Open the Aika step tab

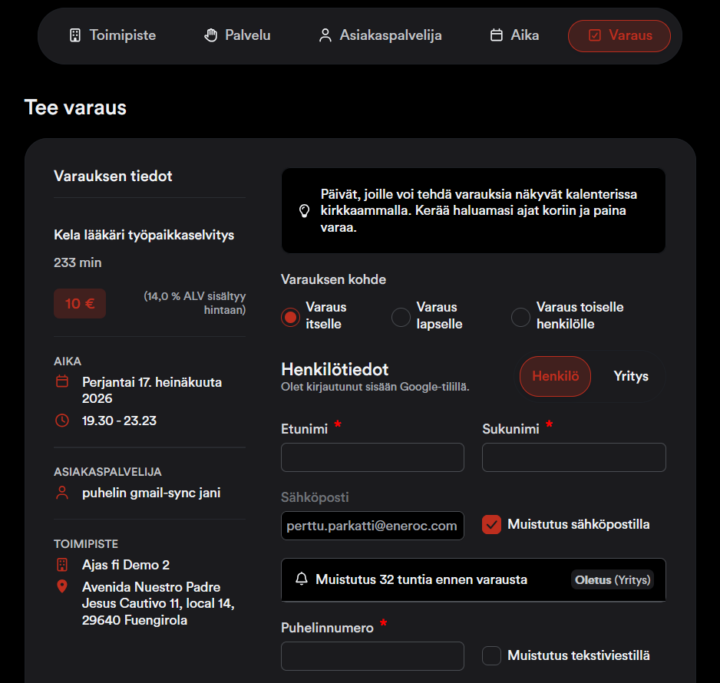pos(515,35)
